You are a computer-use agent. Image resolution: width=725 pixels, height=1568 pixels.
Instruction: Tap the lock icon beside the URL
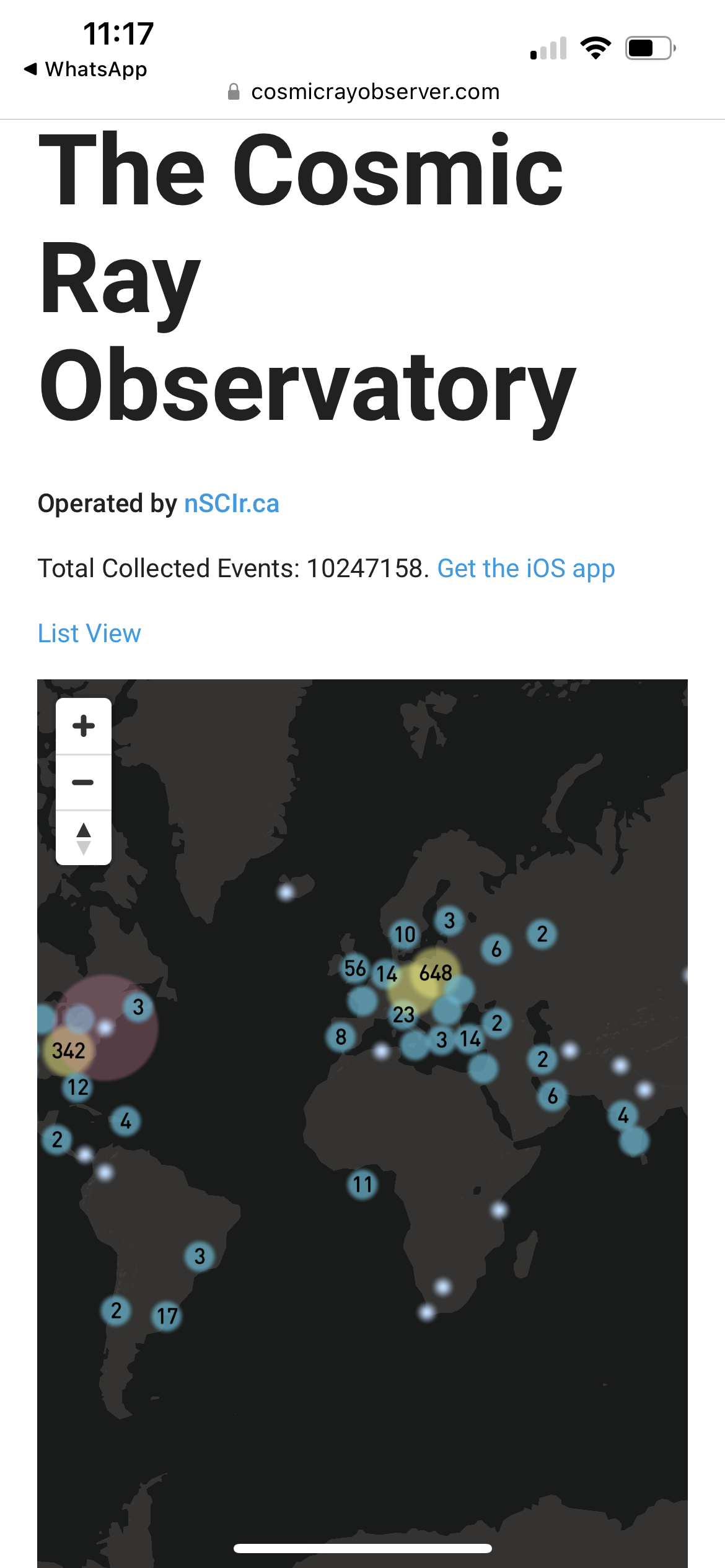pos(234,92)
